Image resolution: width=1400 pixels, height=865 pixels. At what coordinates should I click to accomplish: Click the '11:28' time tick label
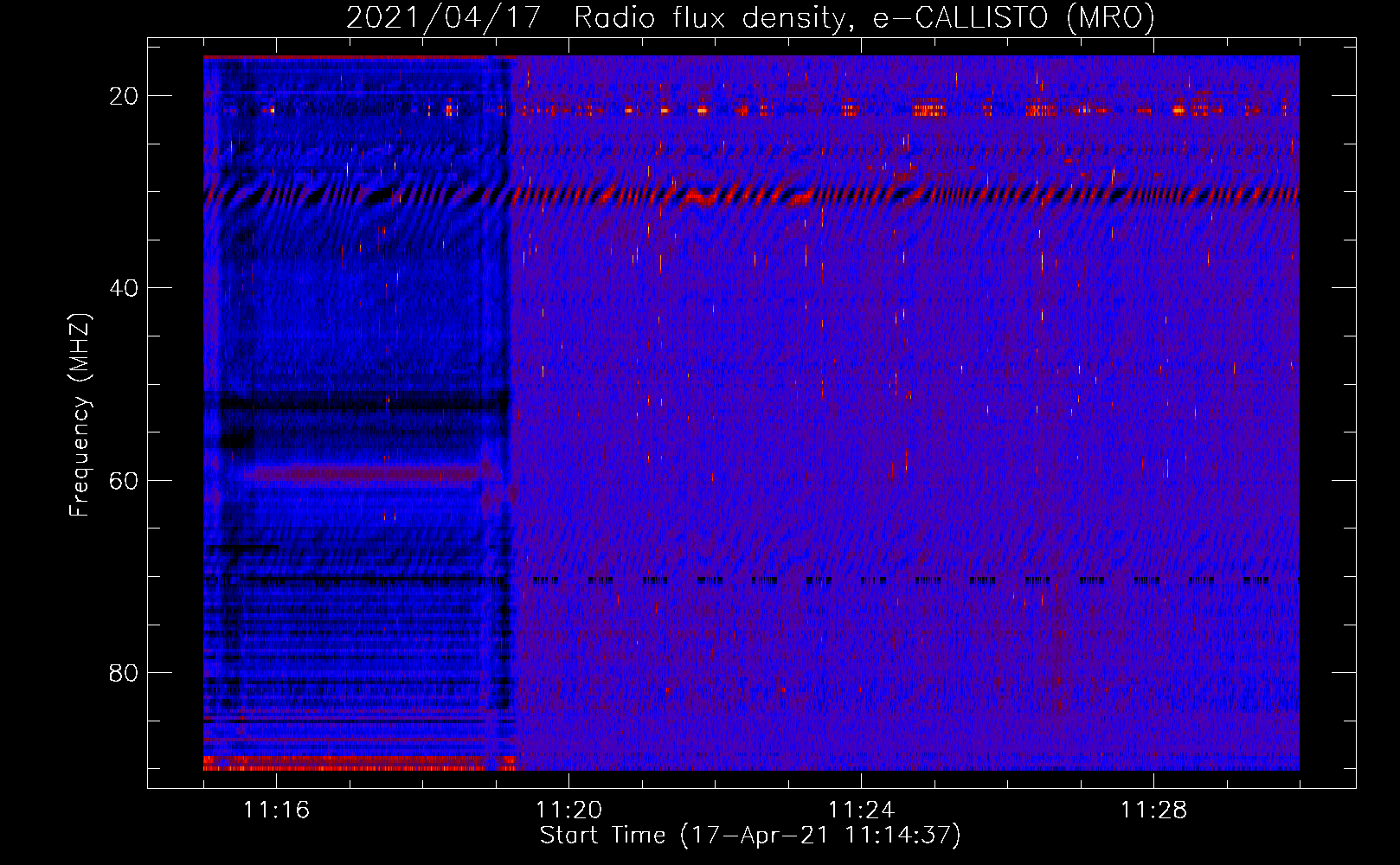(x=1153, y=810)
